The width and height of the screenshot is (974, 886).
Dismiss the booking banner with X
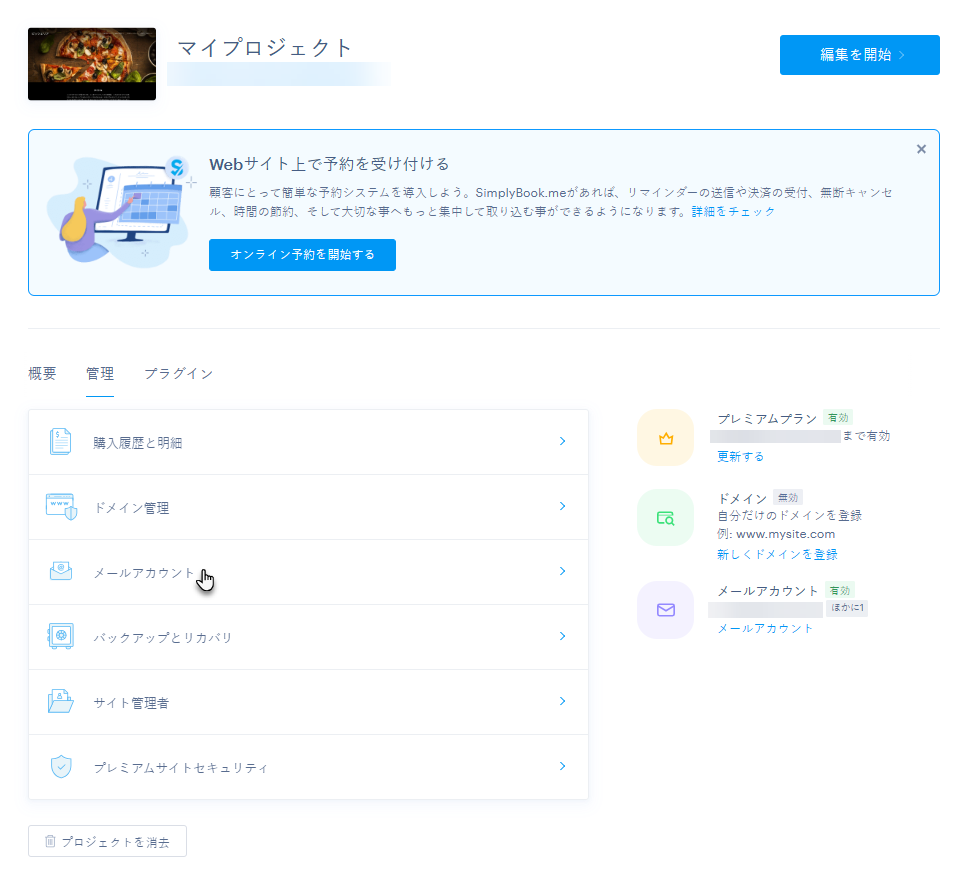[x=921, y=149]
